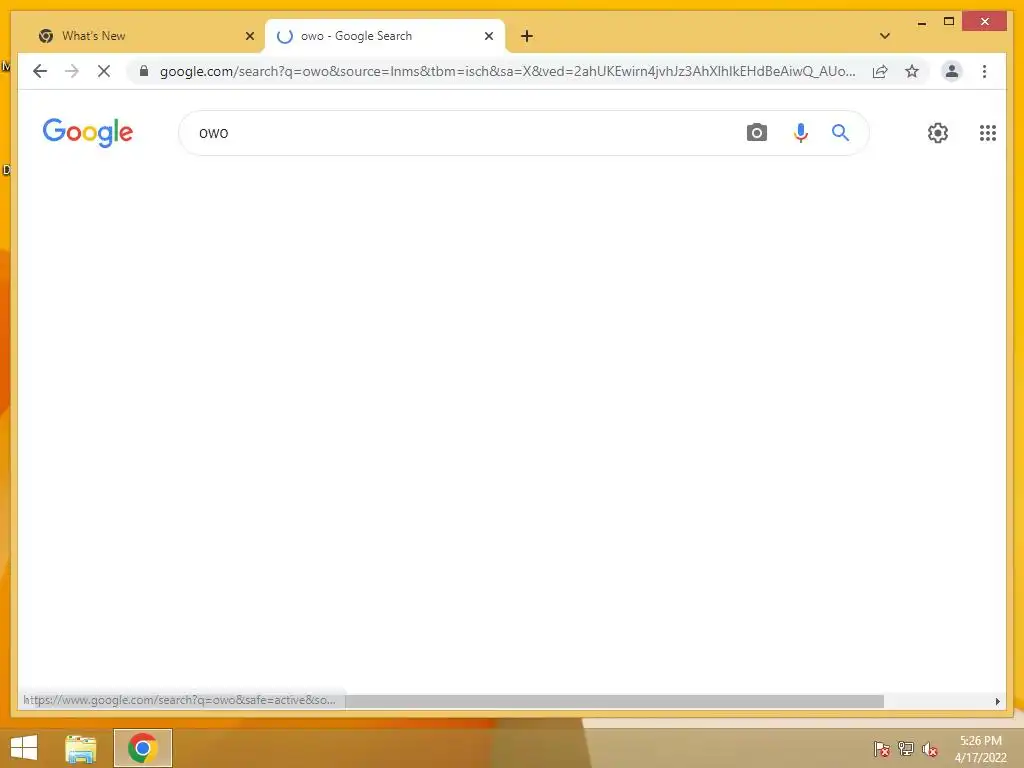Open the Action Center flag icon
The height and width of the screenshot is (768, 1024).
tap(882, 748)
